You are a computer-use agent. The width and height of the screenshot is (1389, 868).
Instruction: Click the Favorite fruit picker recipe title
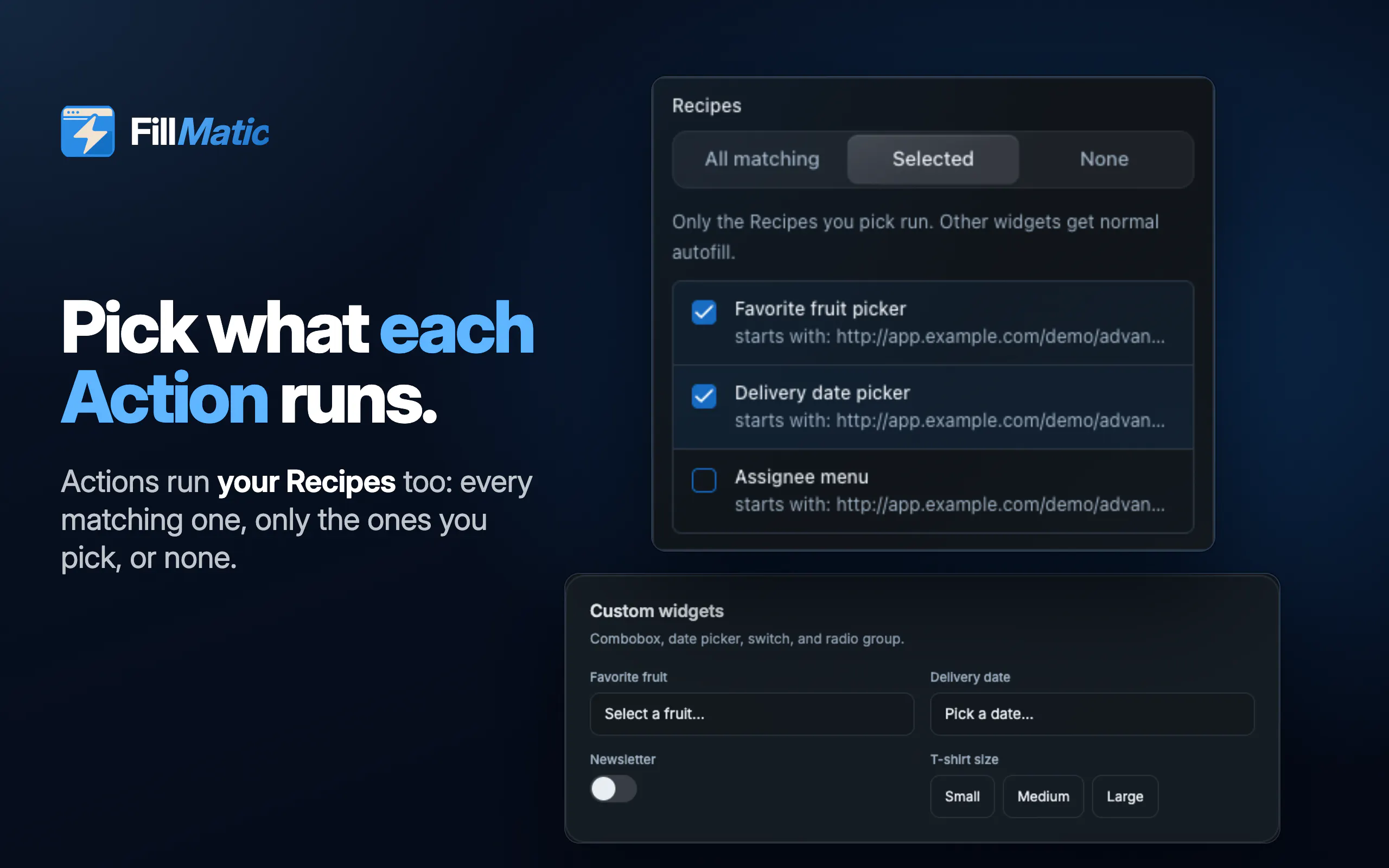[x=820, y=309]
